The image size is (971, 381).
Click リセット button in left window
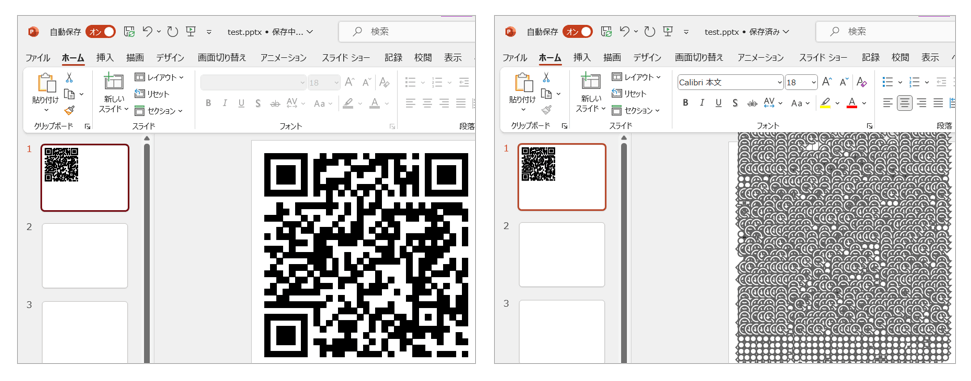click(152, 94)
